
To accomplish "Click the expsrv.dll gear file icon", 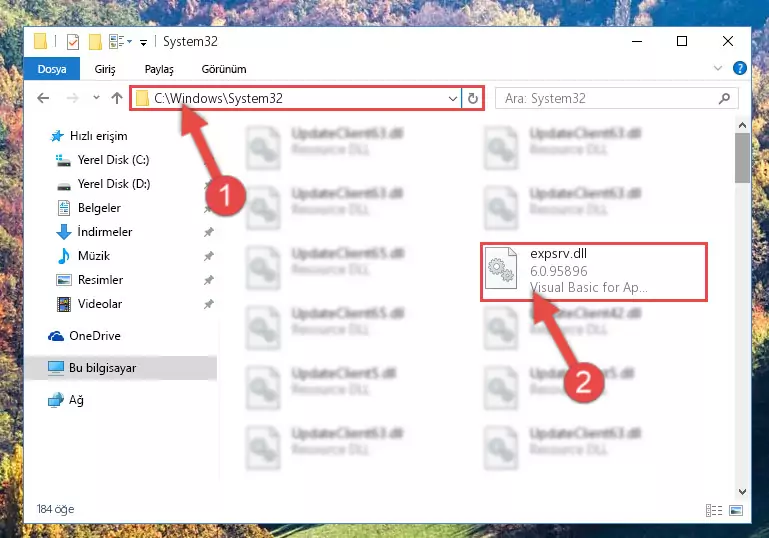I will point(501,268).
